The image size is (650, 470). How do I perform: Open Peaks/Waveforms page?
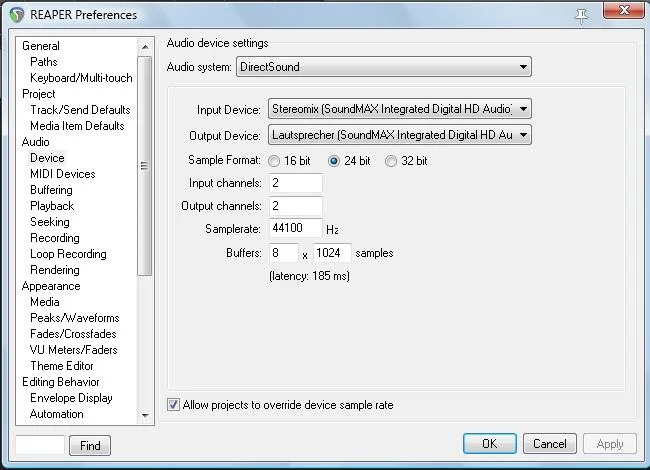(x=75, y=318)
